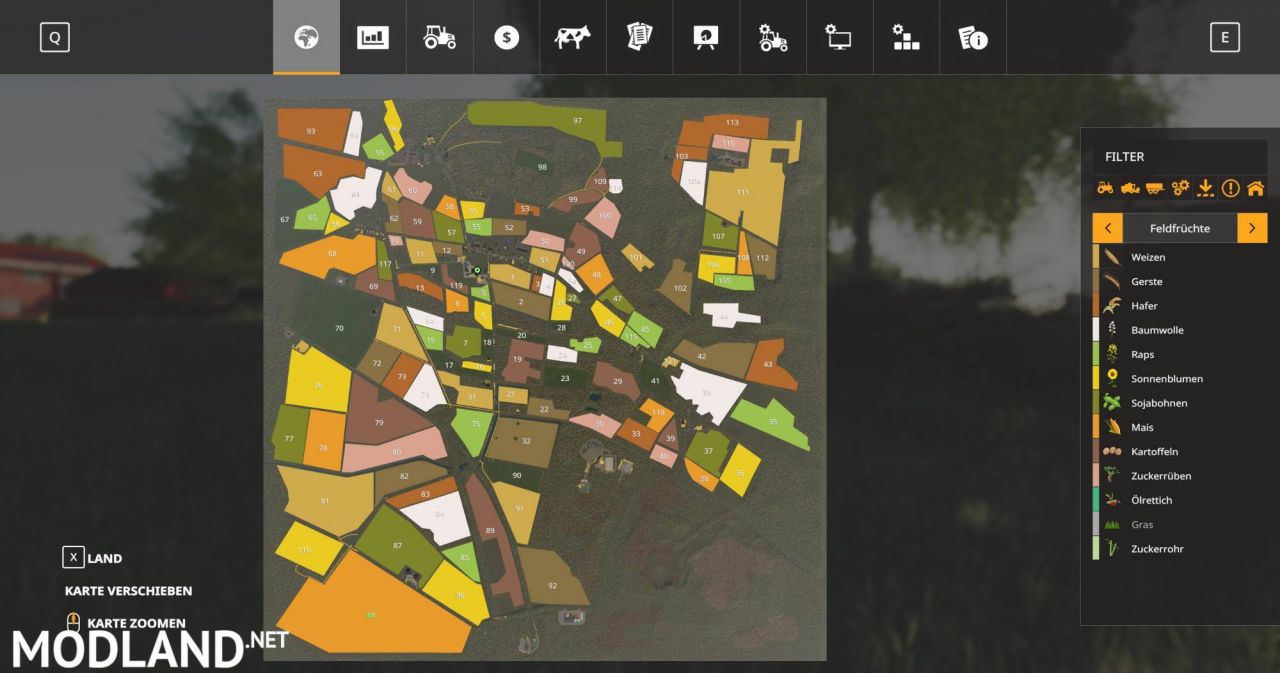Switch to previous filter category arrow

tap(1108, 228)
